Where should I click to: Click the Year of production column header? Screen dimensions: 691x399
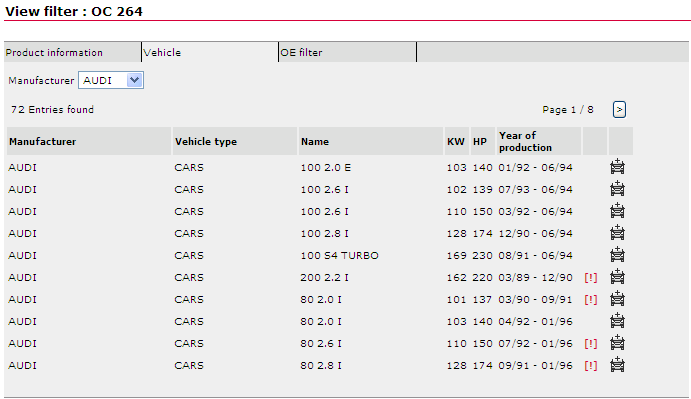539,142
